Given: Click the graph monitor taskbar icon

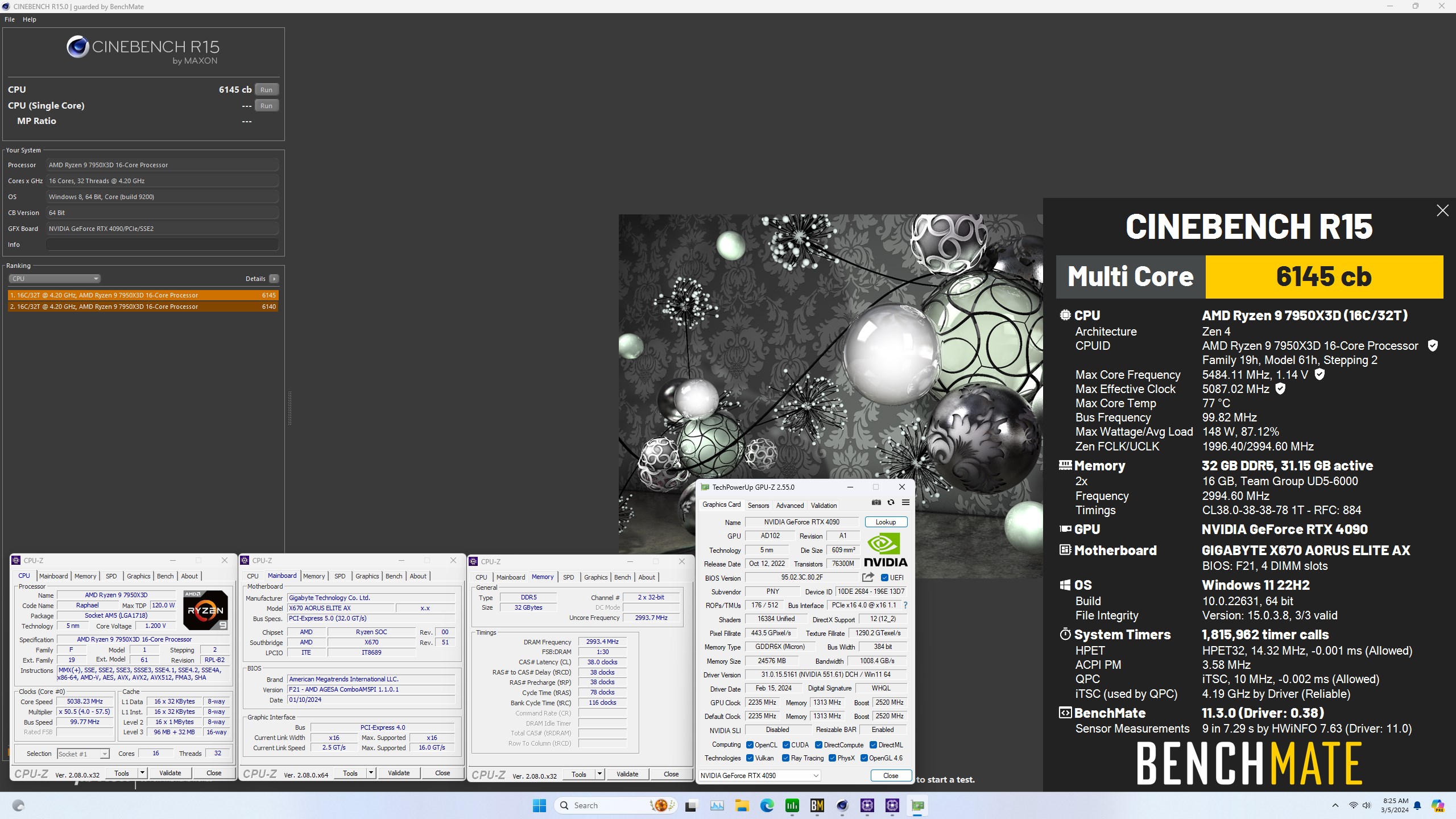Looking at the screenshot, I should coord(717,805).
